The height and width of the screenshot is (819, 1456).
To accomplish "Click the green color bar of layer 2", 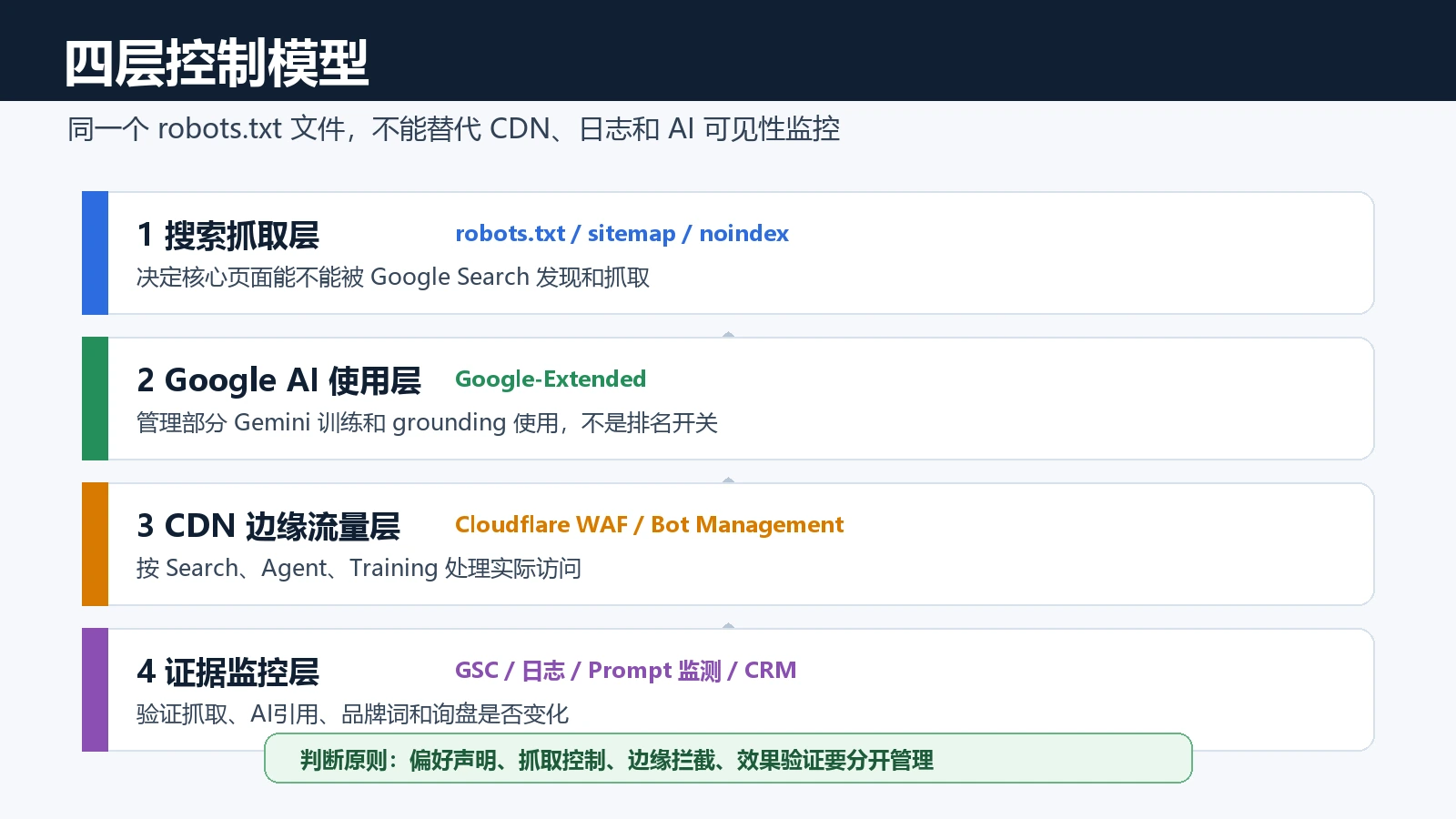I will click(x=95, y=399).
